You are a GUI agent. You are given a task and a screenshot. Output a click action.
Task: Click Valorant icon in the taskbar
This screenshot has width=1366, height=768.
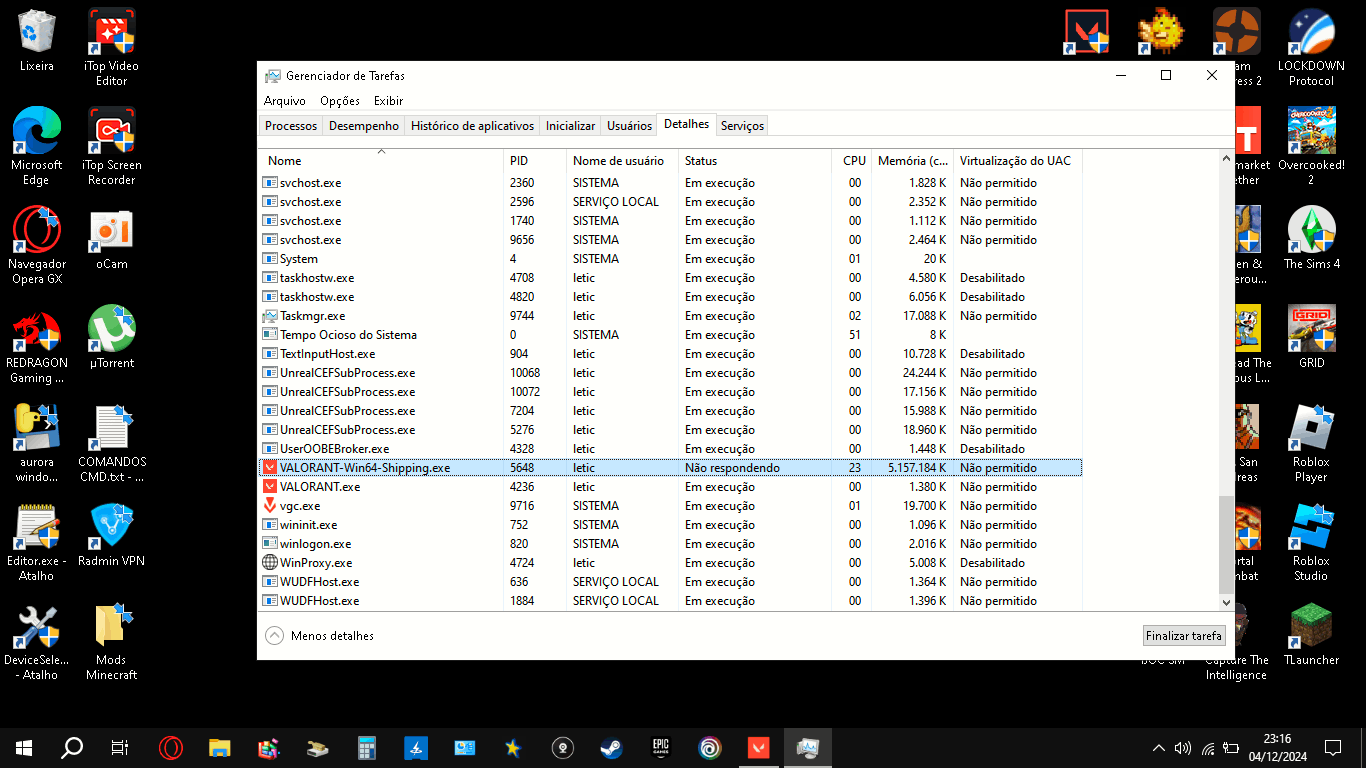[x=758, y=747]
